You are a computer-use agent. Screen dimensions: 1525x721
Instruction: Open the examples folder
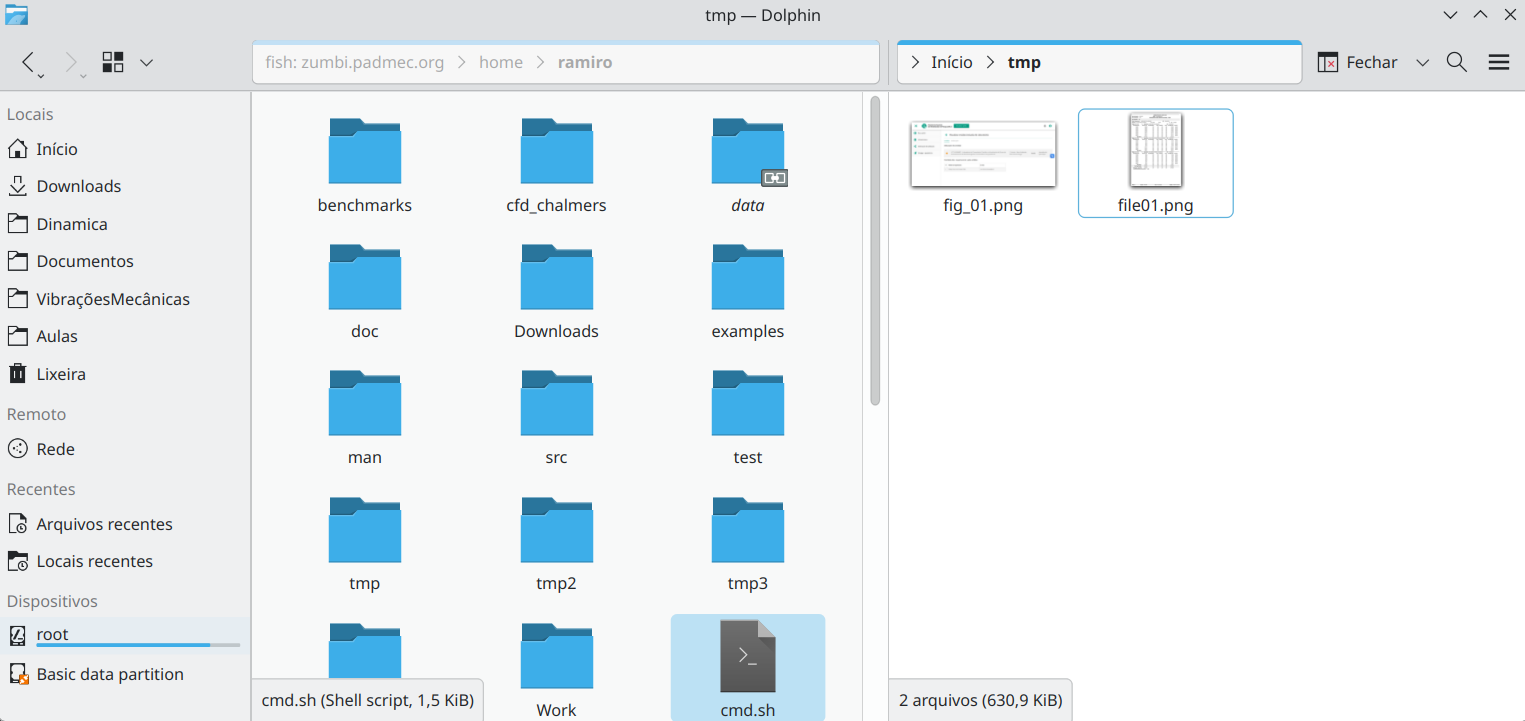coord(748,291)
